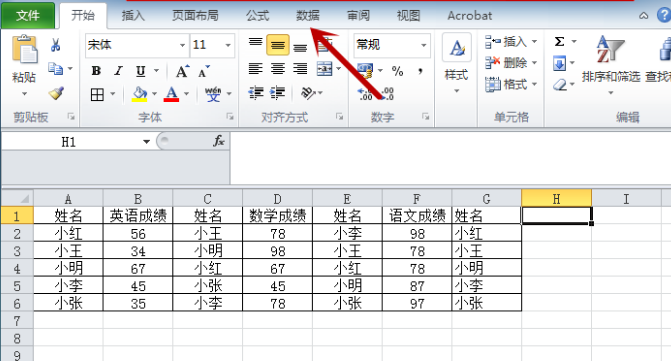Viewport: 671px width, 361px height.
Task: Align text to bottom
Action: [x=300, y=47]
